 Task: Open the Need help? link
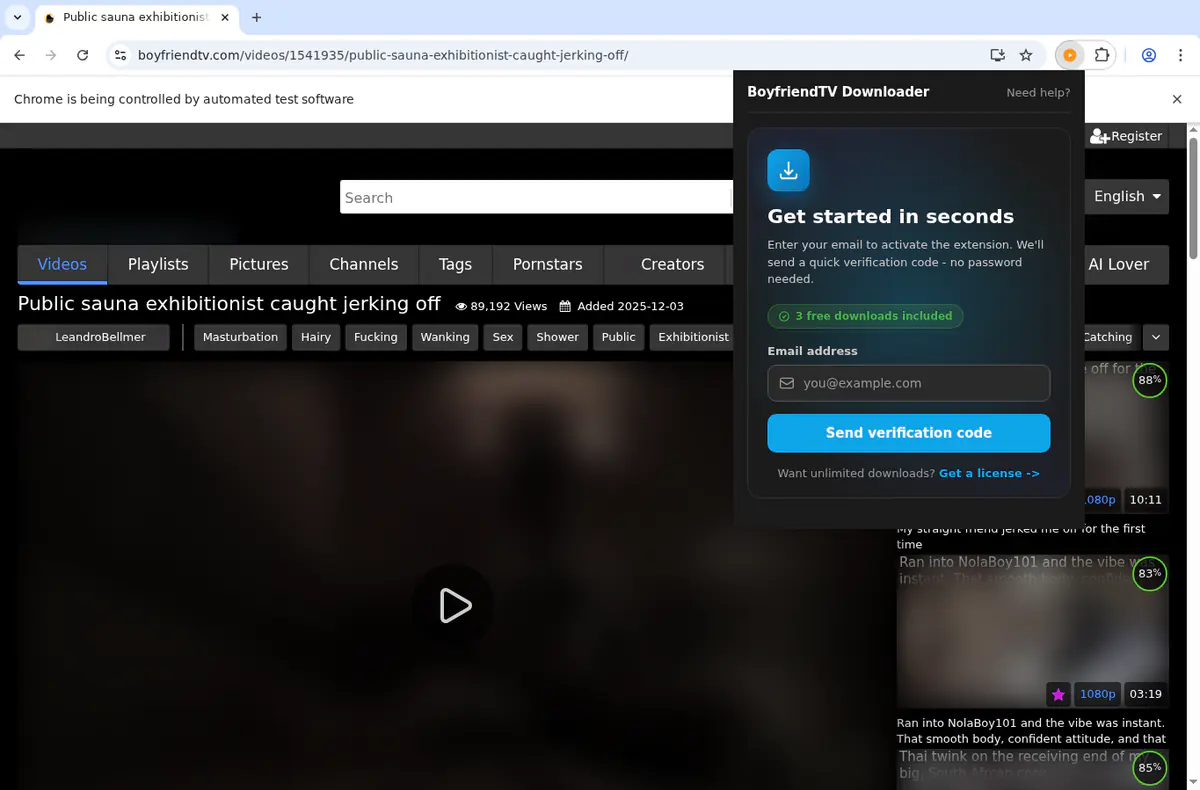pos(1038,92)
